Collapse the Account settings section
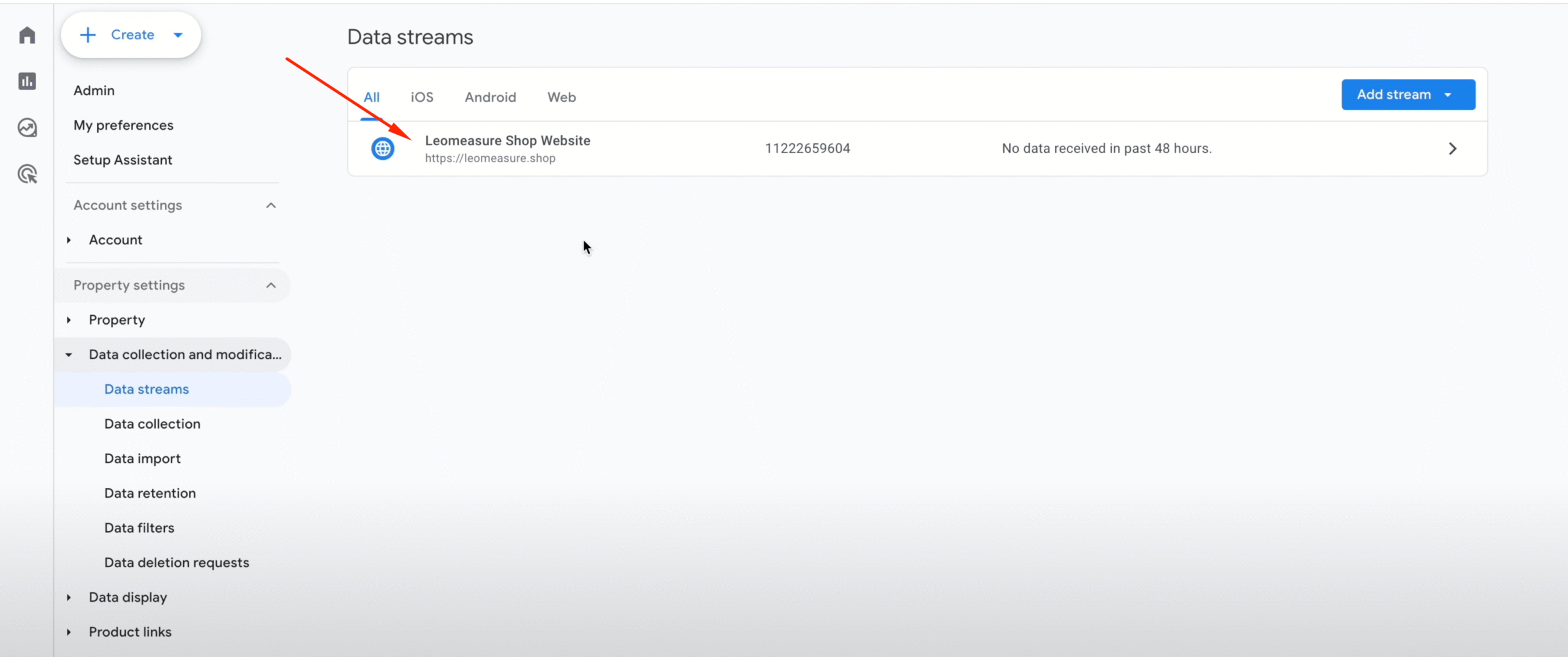Image resolution: width=1568 pixels, height=657 pixels. coord(271,206)
